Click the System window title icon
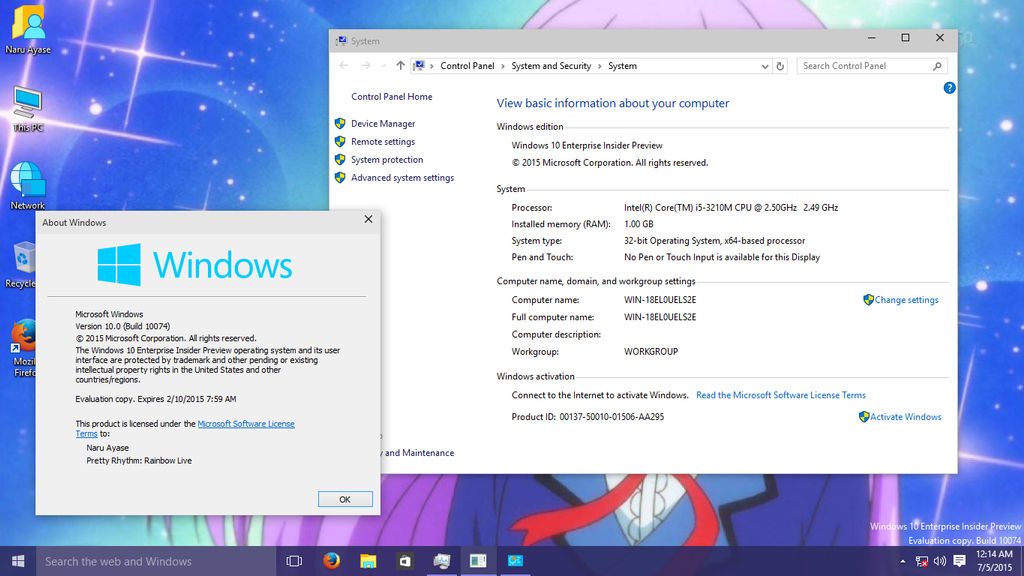 (341, 41)
